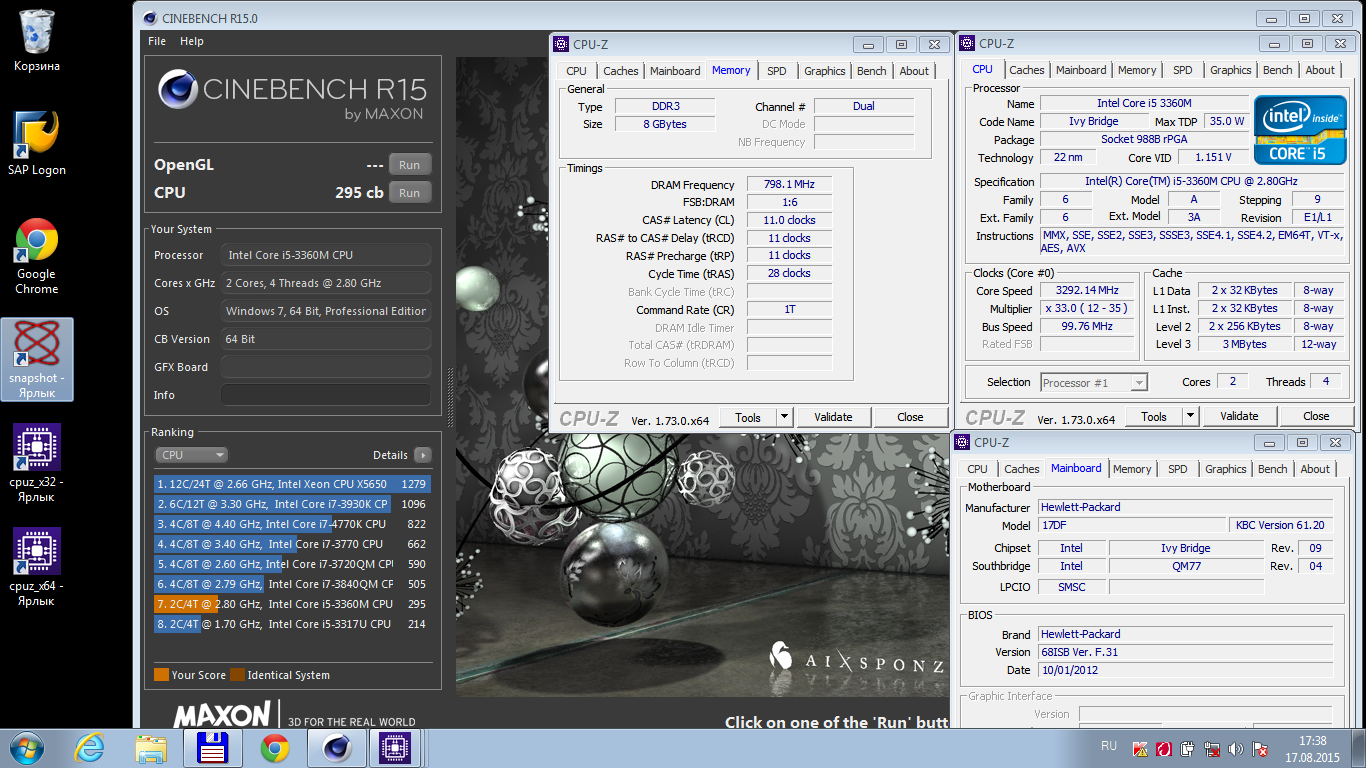
Task: Select the cpuz_x32 desktop shortcut
Action: tap(37, 461)
